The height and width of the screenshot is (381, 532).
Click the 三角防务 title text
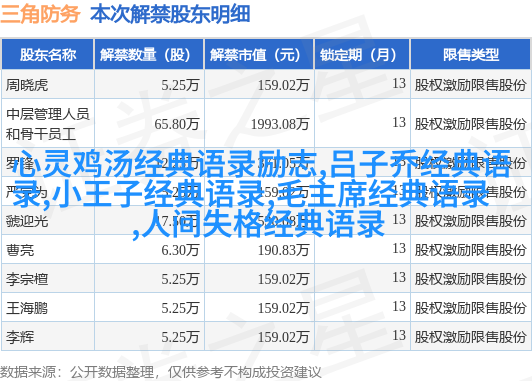click(40, 14)
